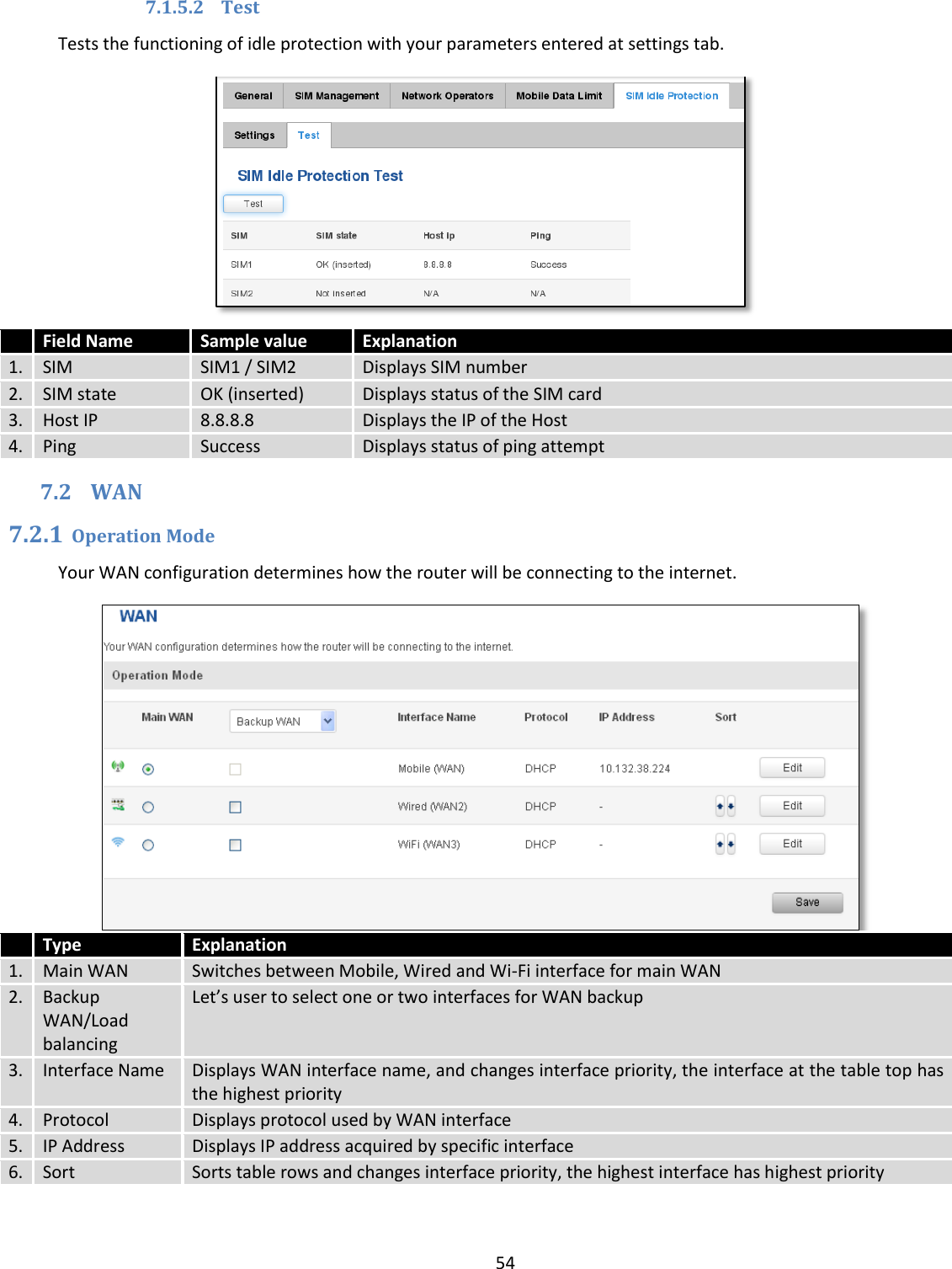
Task: Open the Network Operators tab
Action: click(448, 95)
